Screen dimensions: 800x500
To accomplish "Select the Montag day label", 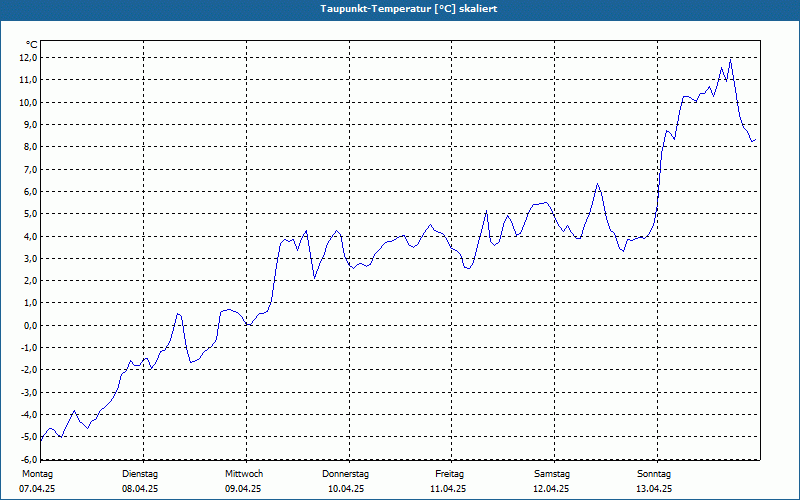I will 37,474.
